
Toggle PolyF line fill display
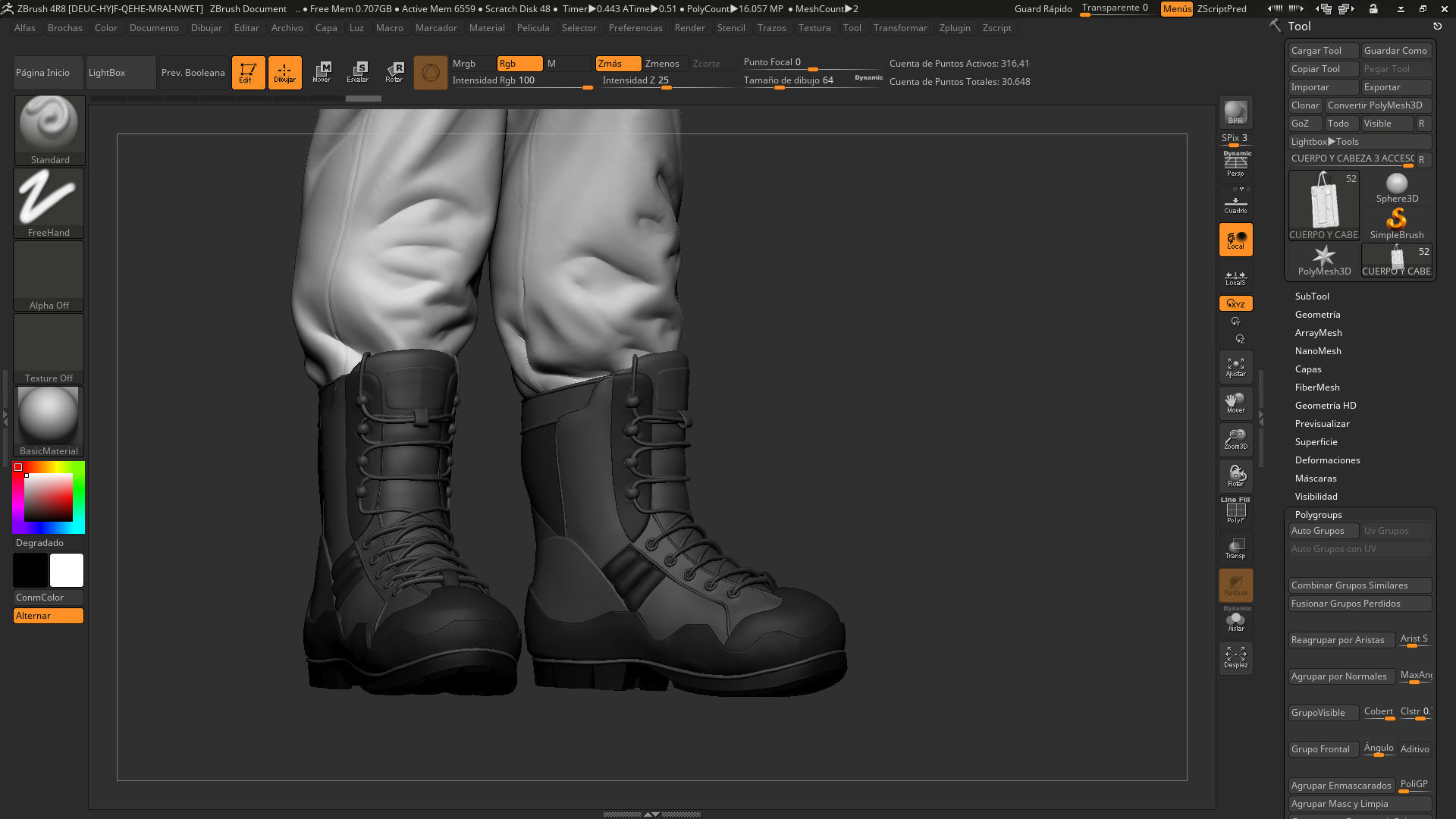pos(1235,511)
